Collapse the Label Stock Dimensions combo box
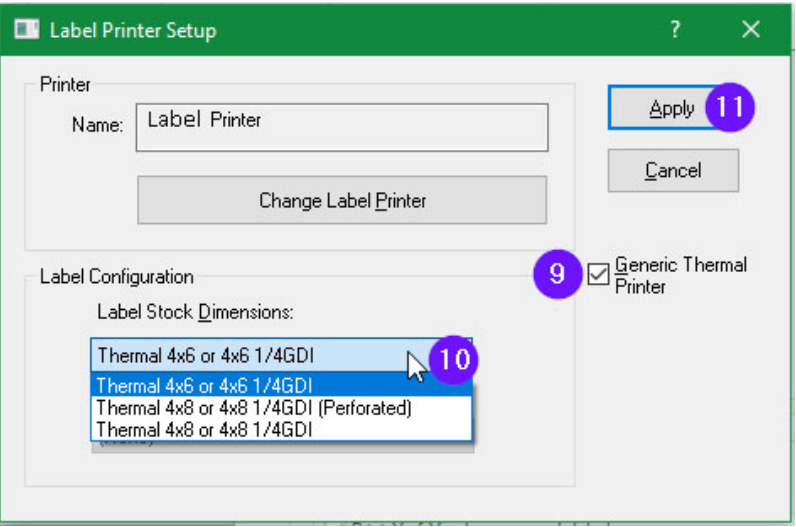 281,355
